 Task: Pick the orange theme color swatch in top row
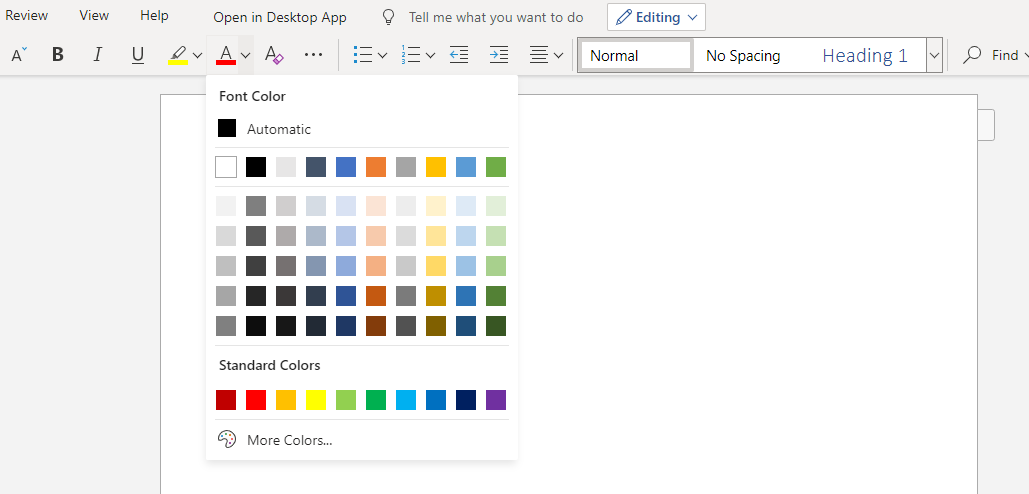click(x=376, y=167)
